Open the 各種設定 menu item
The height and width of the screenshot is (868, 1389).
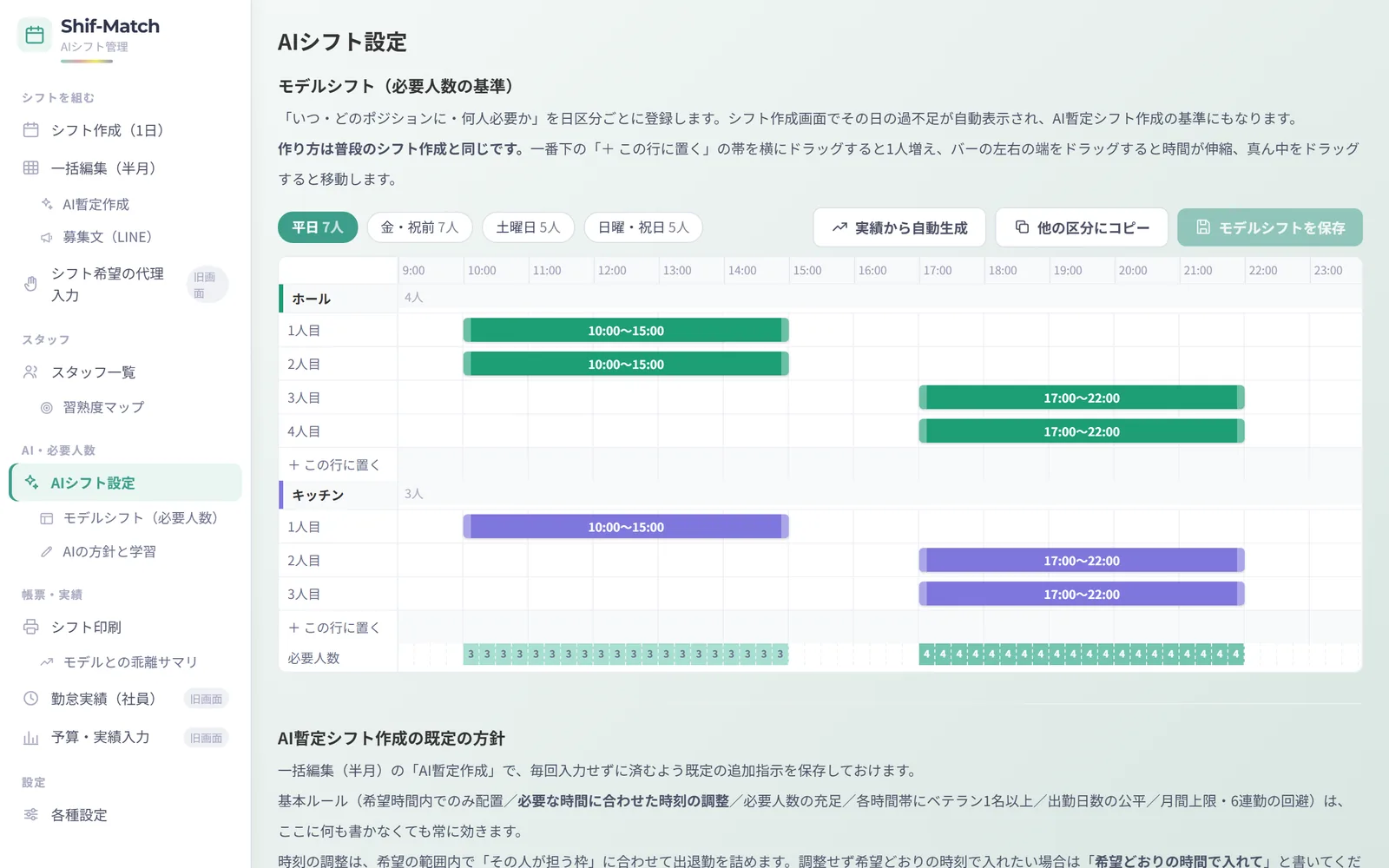[125, 814]
